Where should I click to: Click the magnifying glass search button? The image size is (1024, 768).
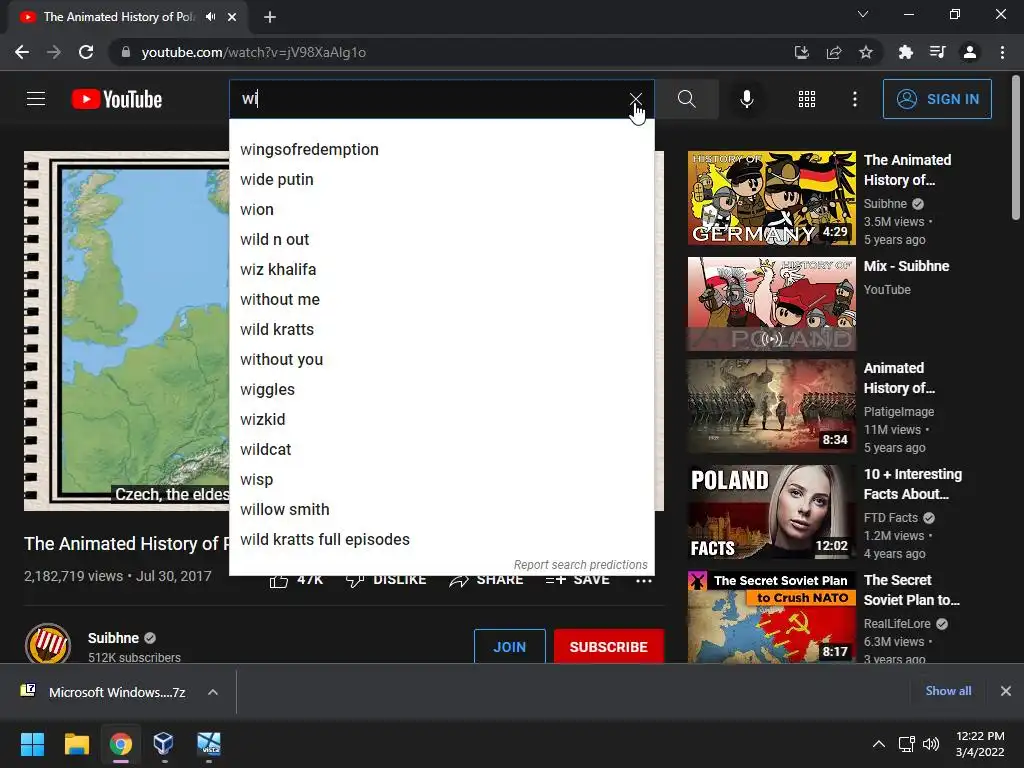tap(686, 99)
